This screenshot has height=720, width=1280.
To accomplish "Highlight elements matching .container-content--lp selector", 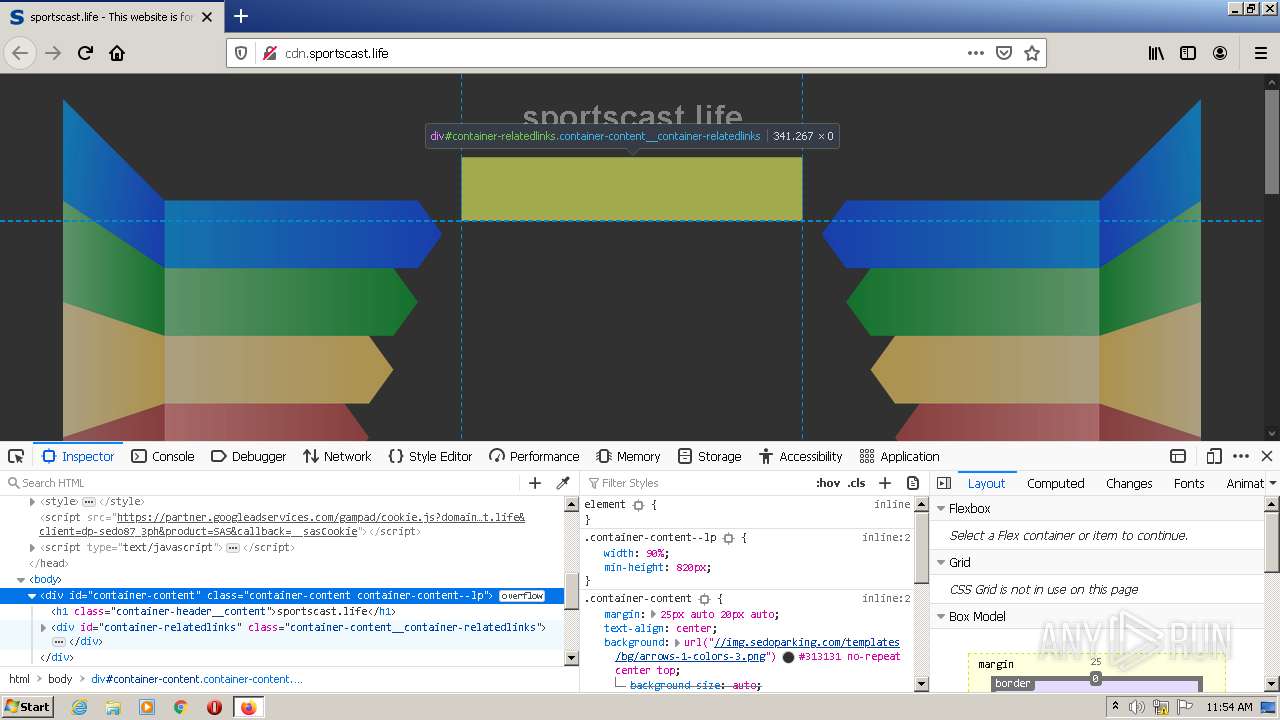I will pos(728,538).
